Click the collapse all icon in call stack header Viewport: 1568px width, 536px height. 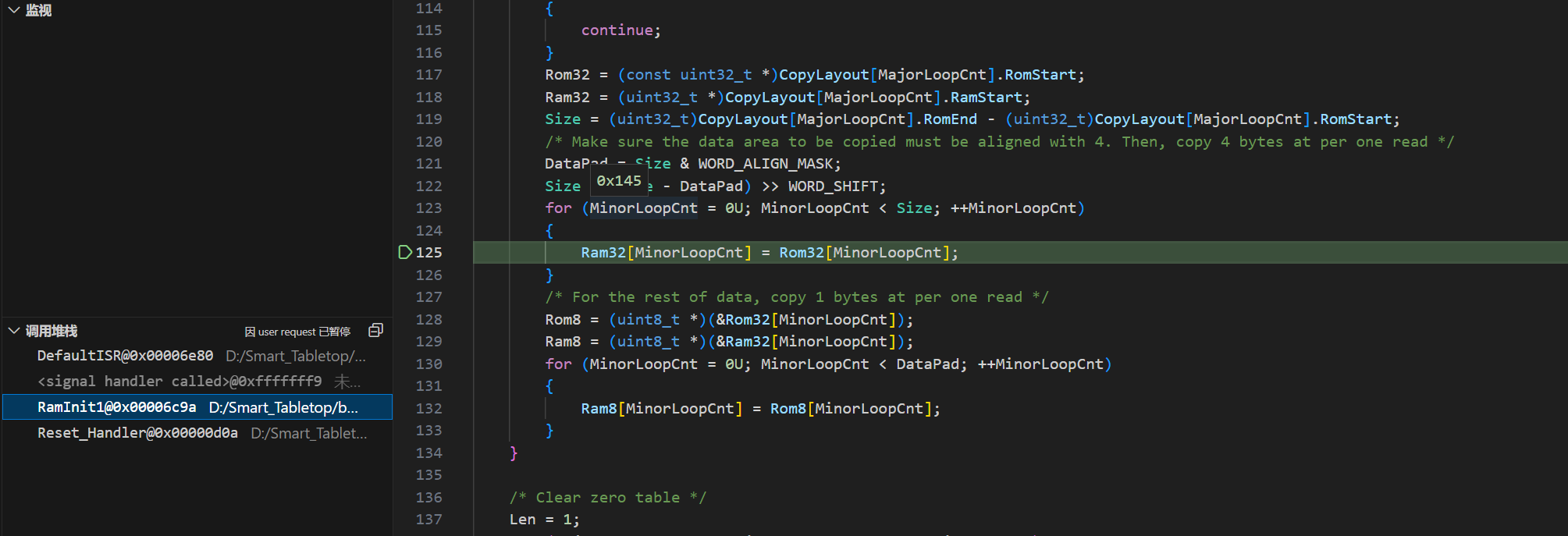tap(375, 331)
